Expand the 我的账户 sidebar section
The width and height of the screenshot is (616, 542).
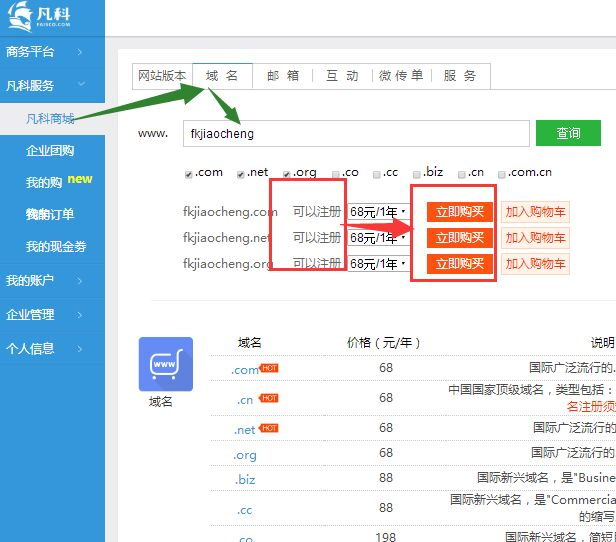52,280
